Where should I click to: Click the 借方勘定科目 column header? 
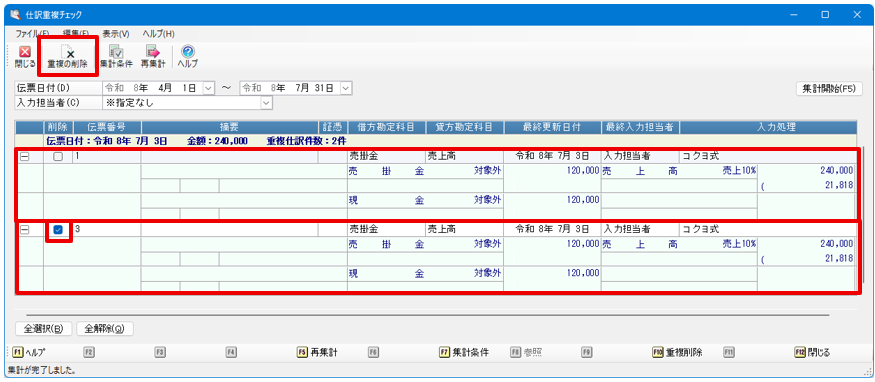[386, 127]
